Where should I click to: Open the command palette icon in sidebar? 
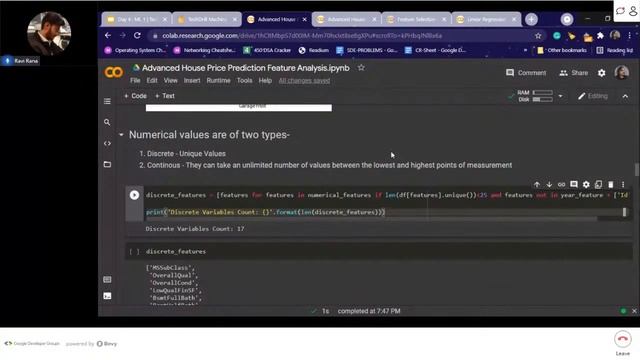pyautogui.click(x=107, y=280)
